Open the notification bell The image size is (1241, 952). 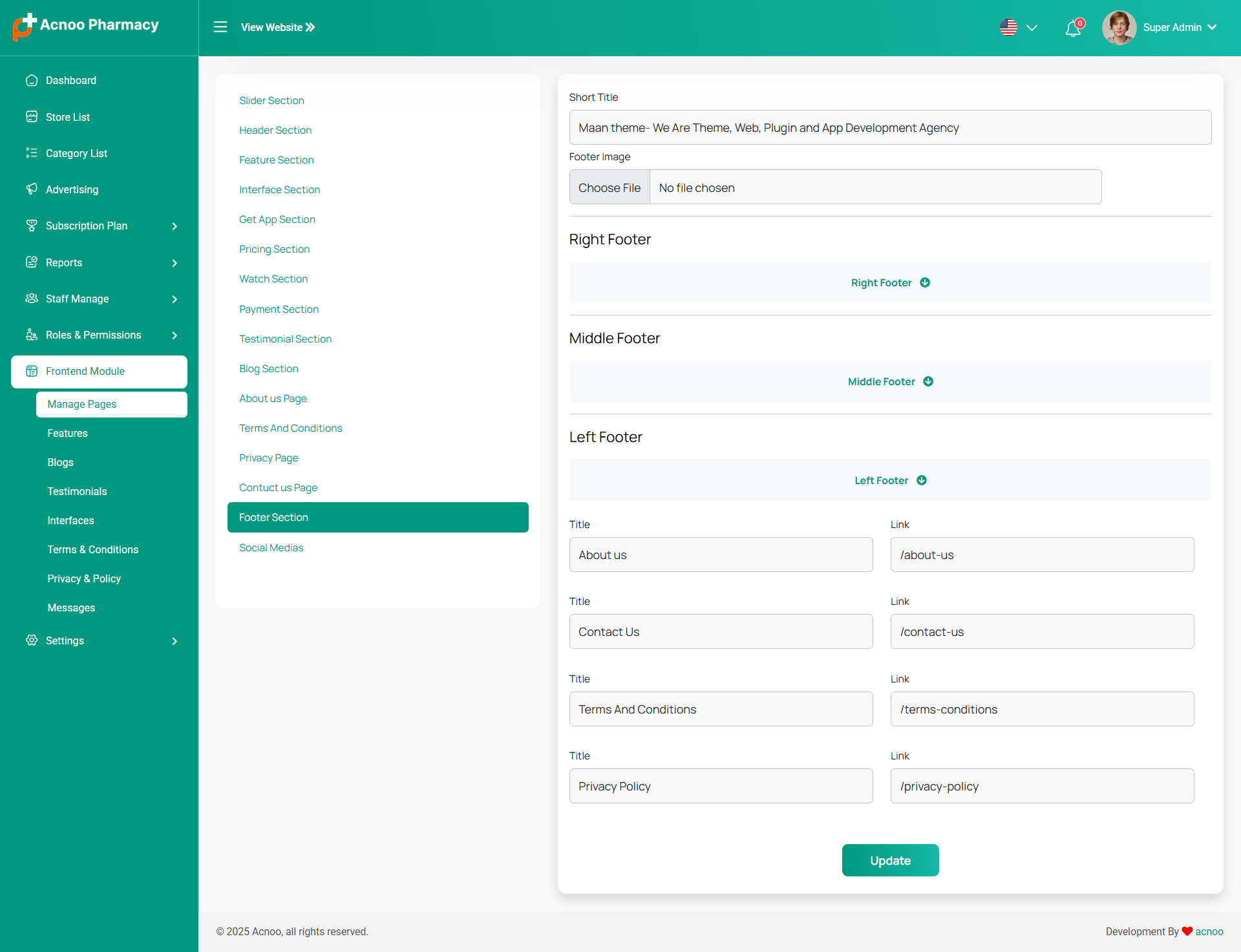(x=1073, y=28)
